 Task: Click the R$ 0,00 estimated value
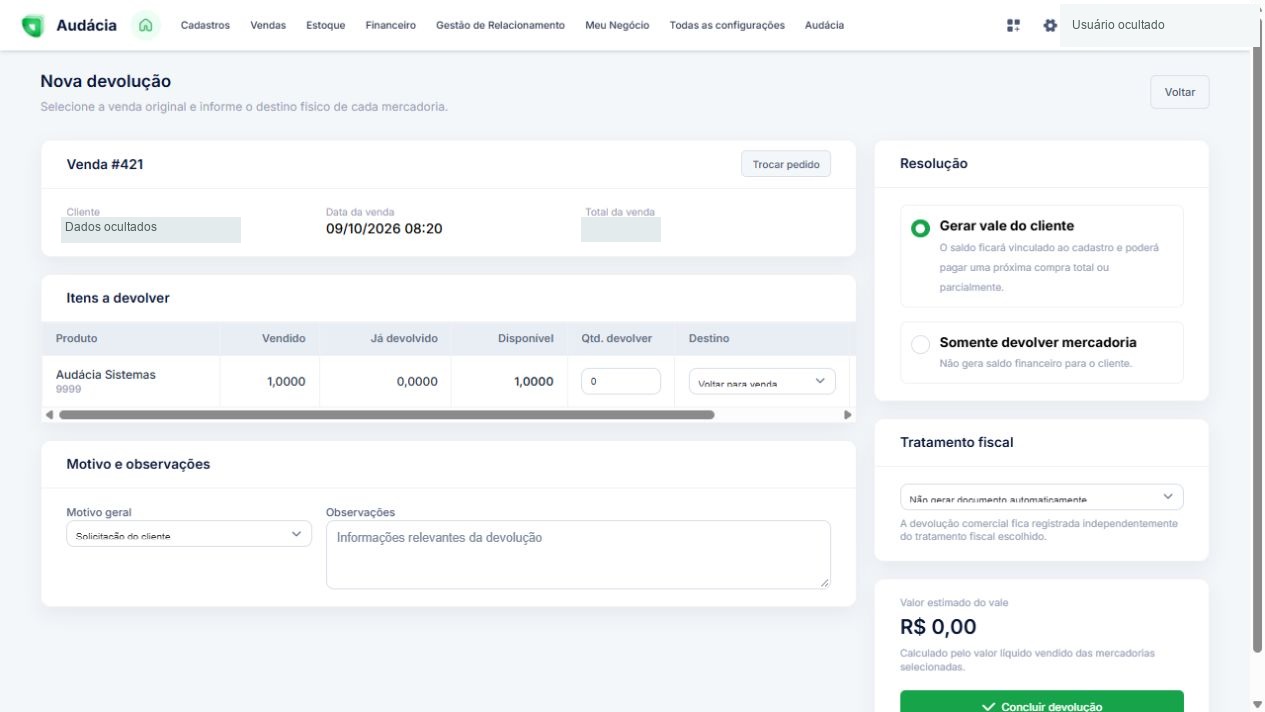[938, 627]
